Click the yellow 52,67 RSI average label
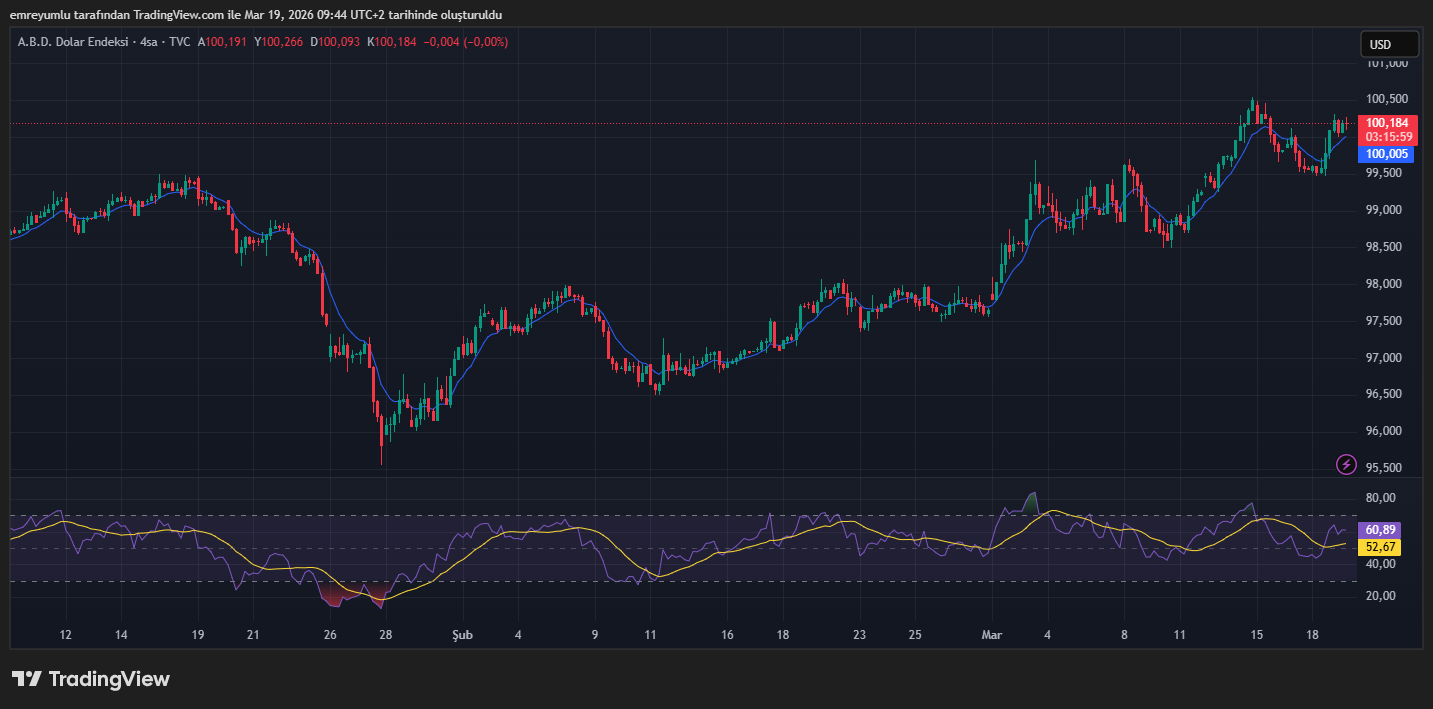Viewport: 1433px width, 709px height. point(1381,547)
